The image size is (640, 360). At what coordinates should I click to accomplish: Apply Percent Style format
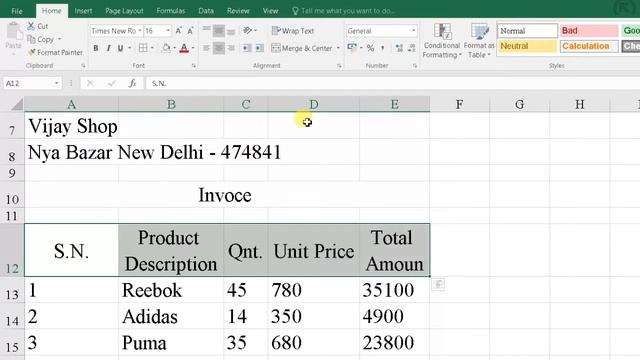(x=370, y=48)
